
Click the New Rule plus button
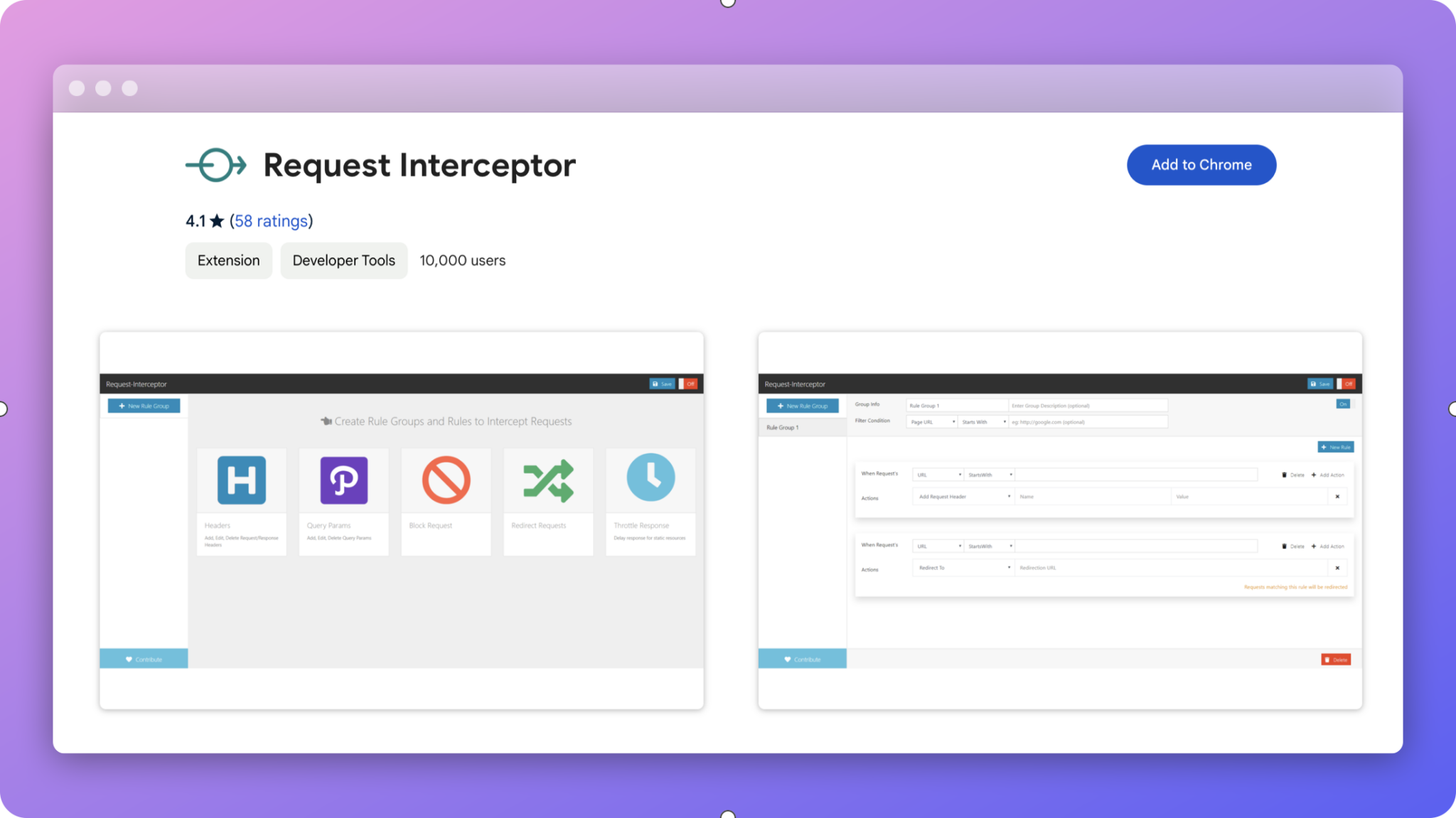tap(1336, 447)
